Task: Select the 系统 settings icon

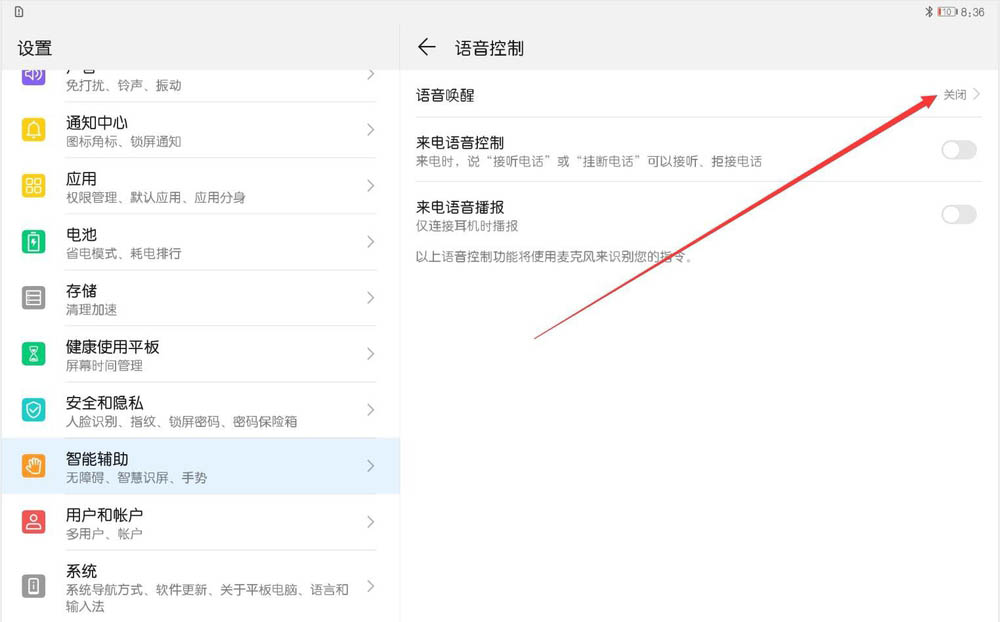Action: click(x=32, y=585)
